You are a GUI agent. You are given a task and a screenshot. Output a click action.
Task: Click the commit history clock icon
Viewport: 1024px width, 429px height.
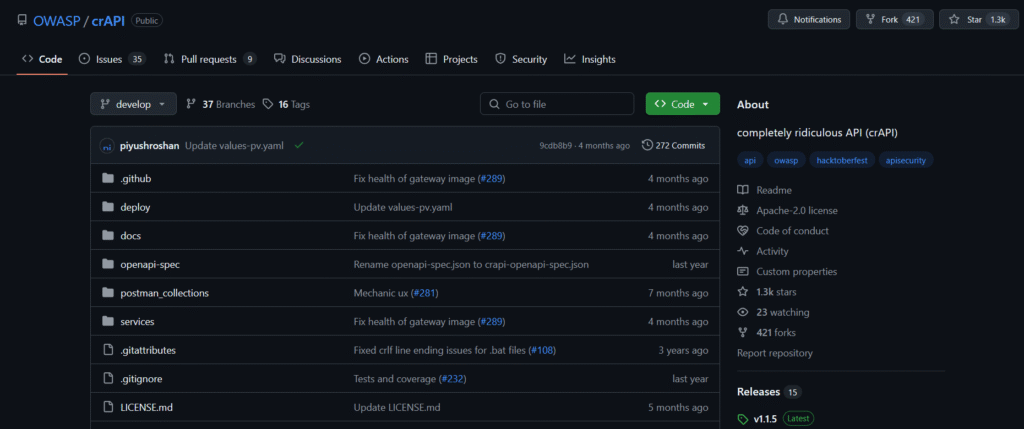point(647,145)
